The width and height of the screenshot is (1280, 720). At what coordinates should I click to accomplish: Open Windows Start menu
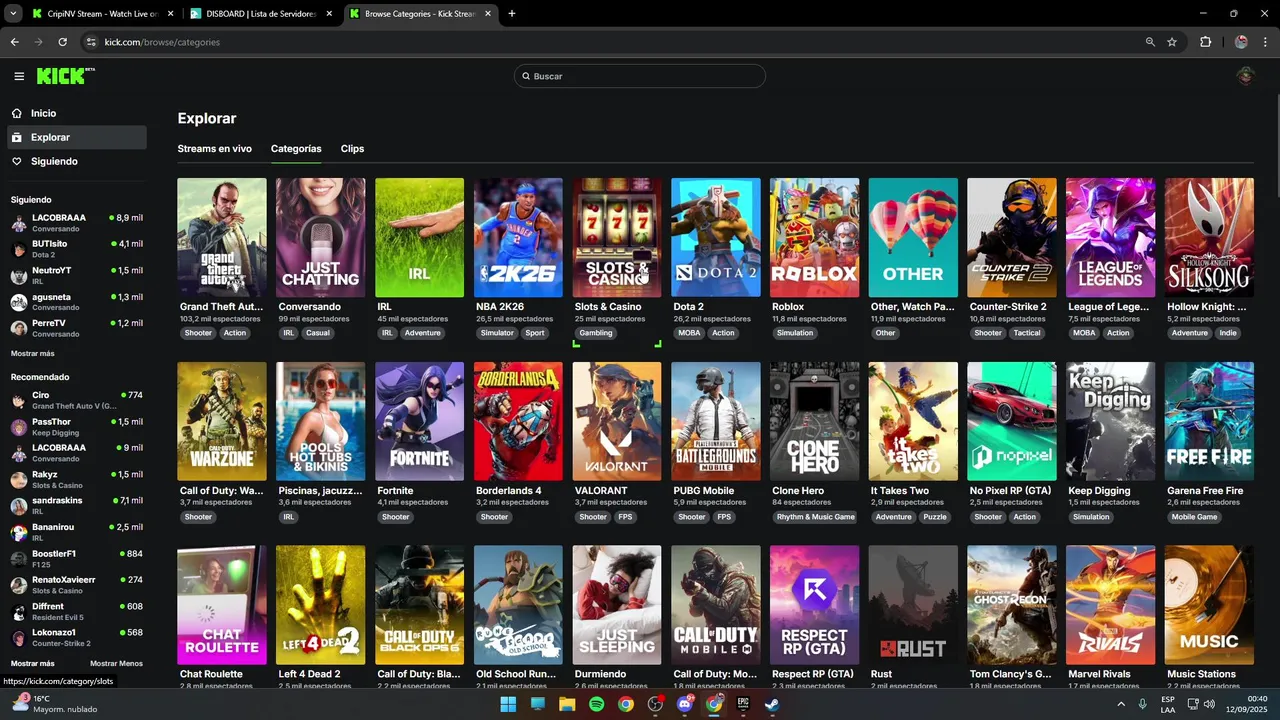(x=508, y=704)
